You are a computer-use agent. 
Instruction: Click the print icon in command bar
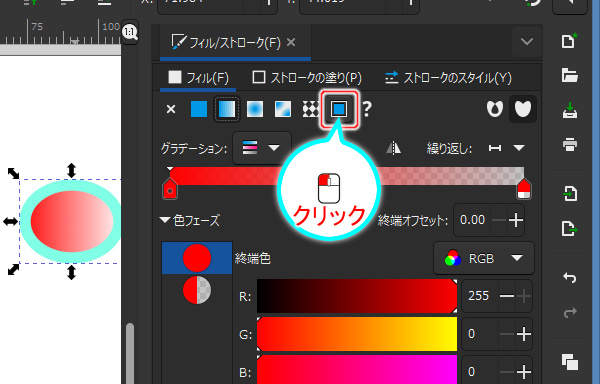pyautogui.click(x=569, y=145)
